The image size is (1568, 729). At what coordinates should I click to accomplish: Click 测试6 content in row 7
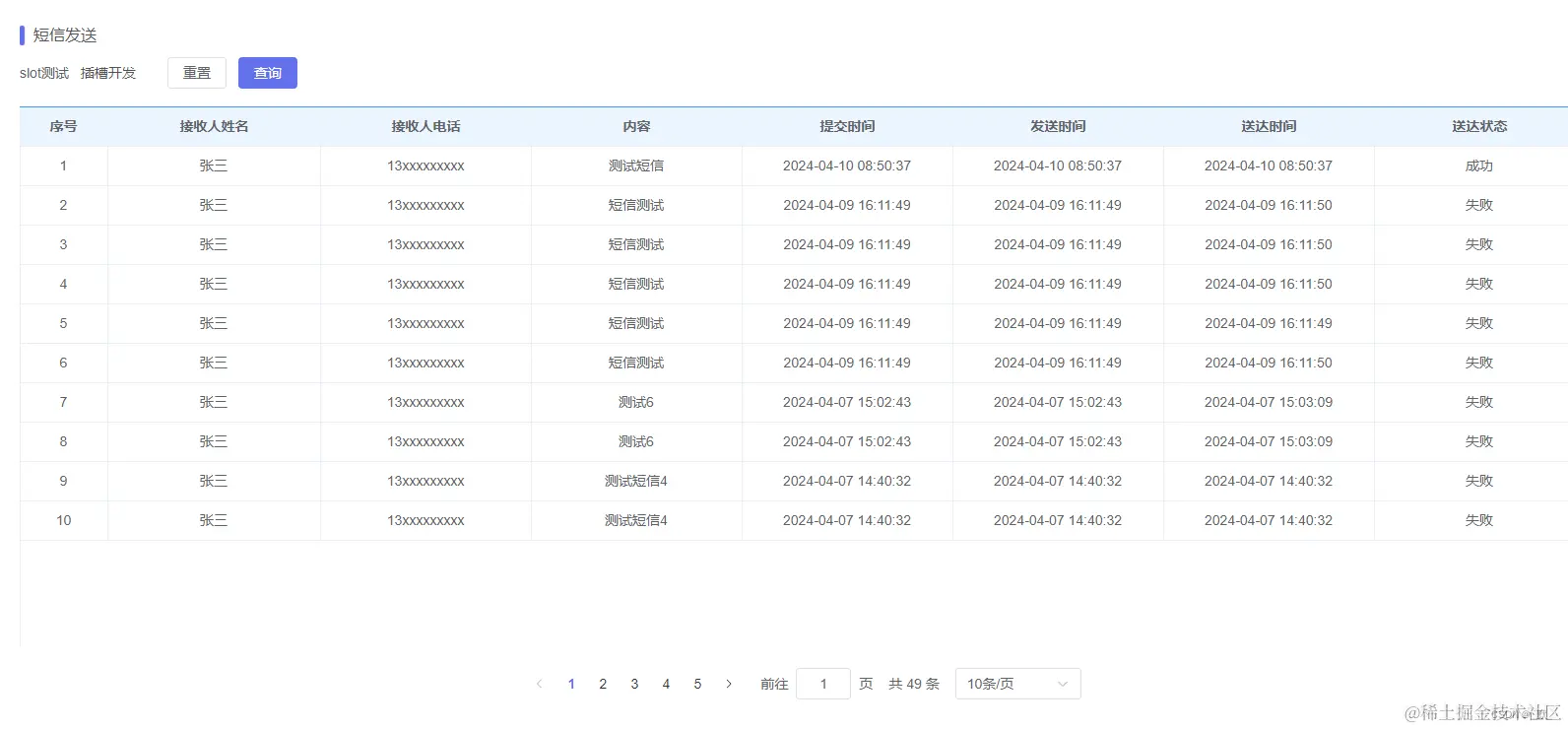(x=636, y=402)
